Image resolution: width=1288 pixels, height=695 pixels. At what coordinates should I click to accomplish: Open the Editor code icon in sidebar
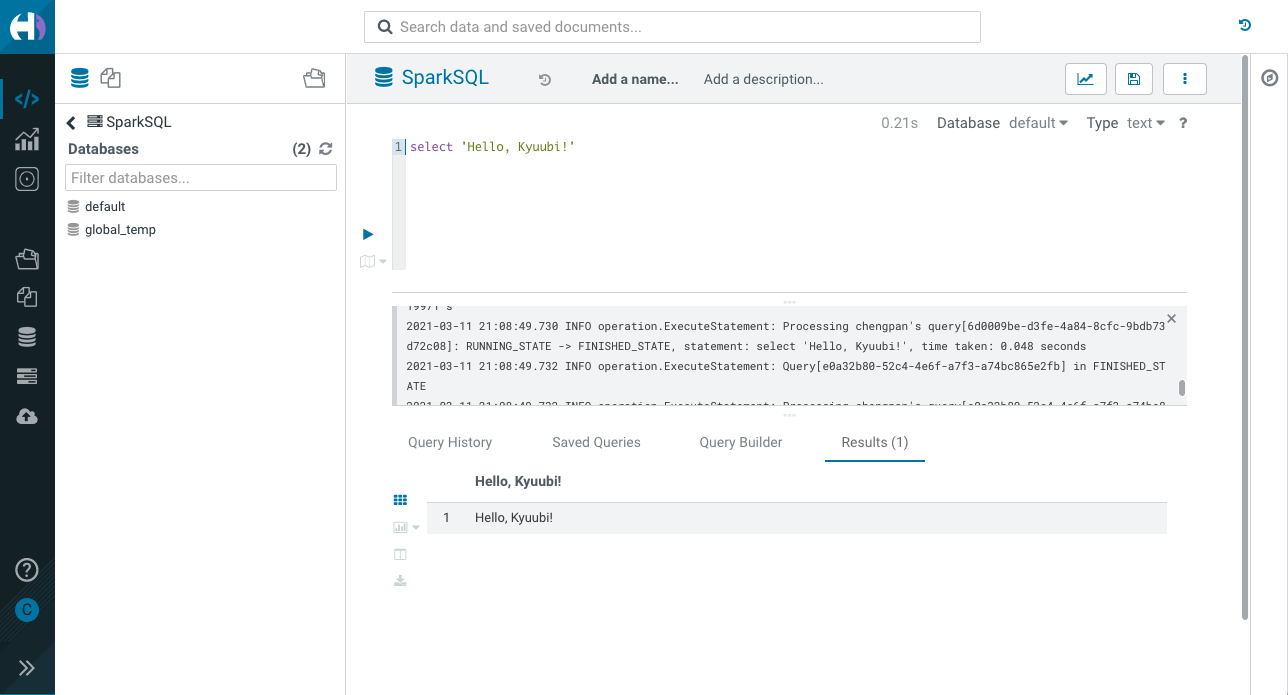pos(27,99)
